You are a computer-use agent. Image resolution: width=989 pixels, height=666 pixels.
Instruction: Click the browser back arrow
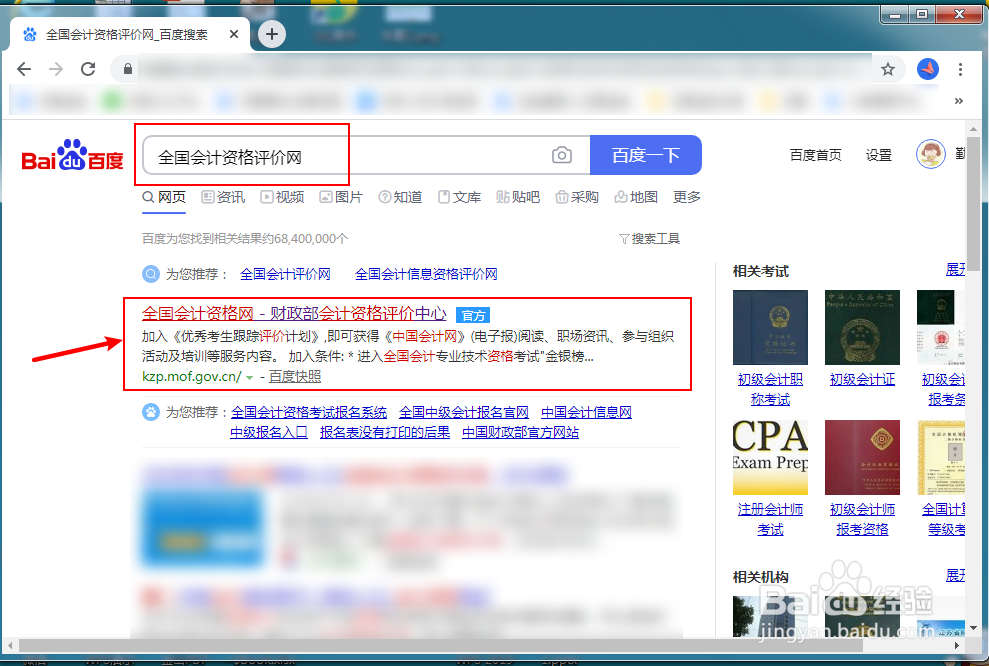(24, 69)
